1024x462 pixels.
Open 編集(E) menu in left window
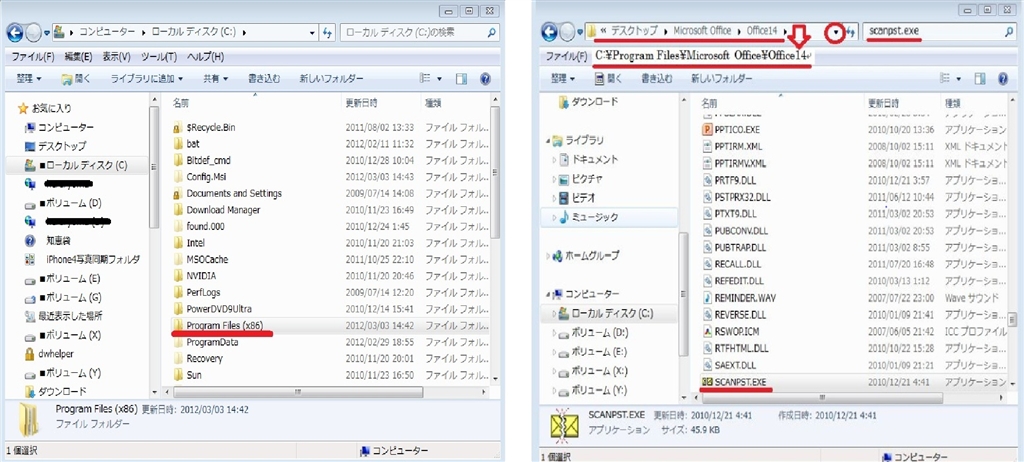(79, 57)
